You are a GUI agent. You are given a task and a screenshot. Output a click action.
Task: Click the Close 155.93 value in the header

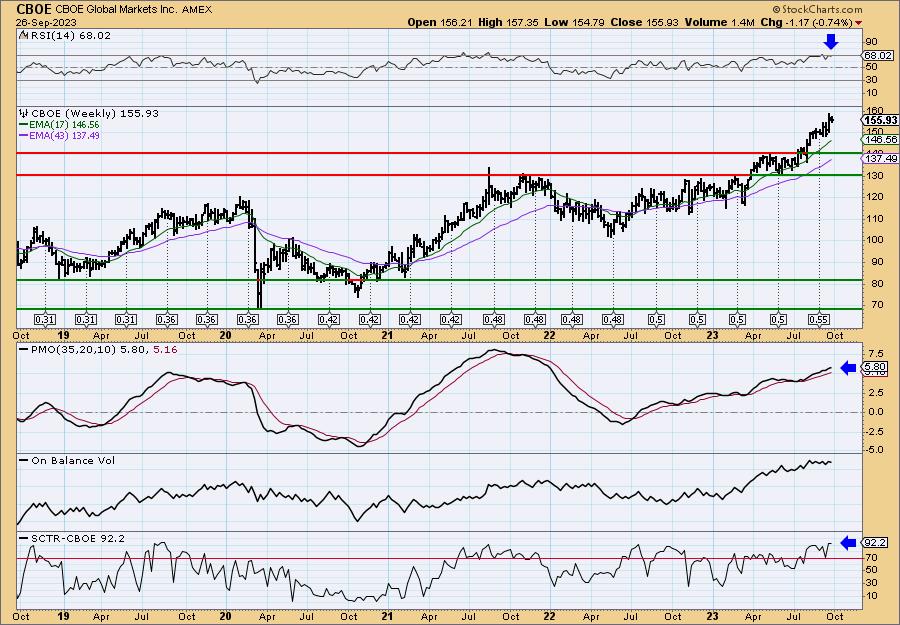(645, 22)
